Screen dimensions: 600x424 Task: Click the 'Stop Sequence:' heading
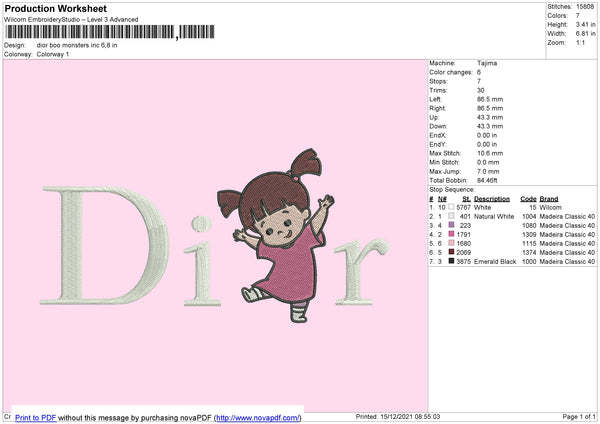tap(452, 189)
